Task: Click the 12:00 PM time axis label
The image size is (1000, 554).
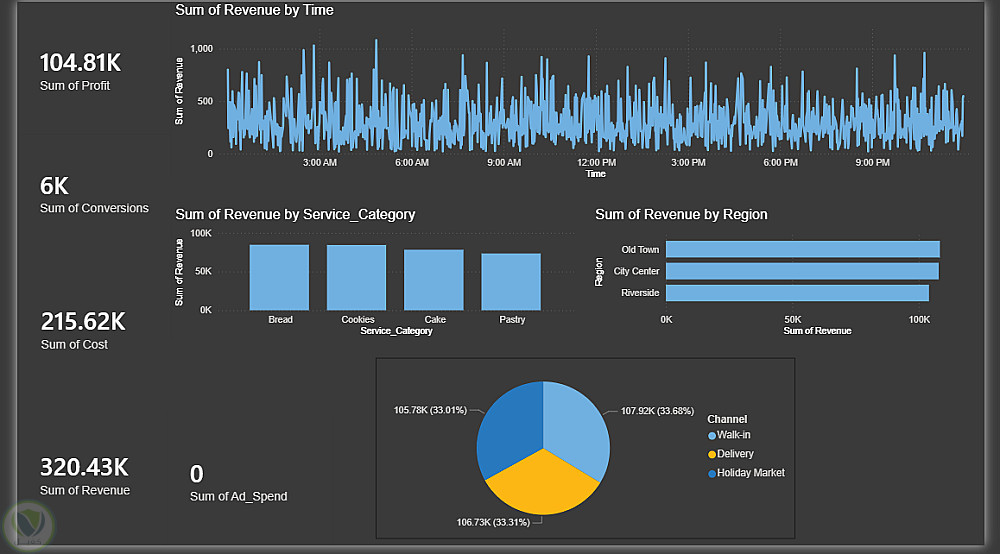Action: pos(596,163)
